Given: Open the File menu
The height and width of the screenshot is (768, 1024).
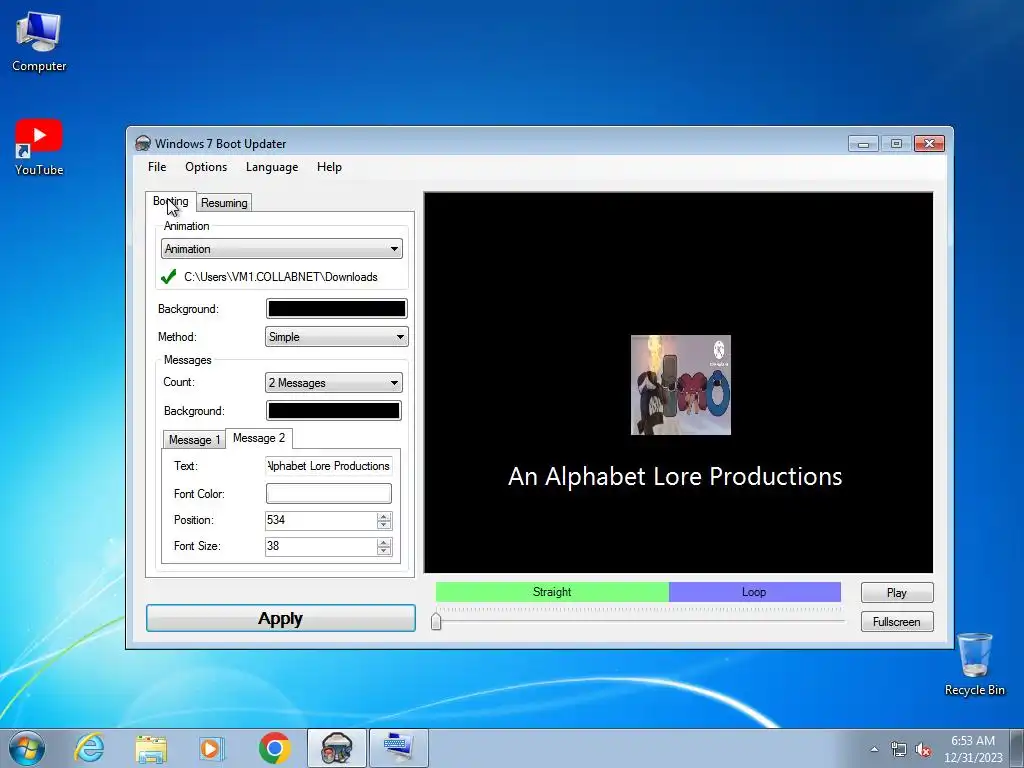Looking at the screenshot, I should pos(157,167).
